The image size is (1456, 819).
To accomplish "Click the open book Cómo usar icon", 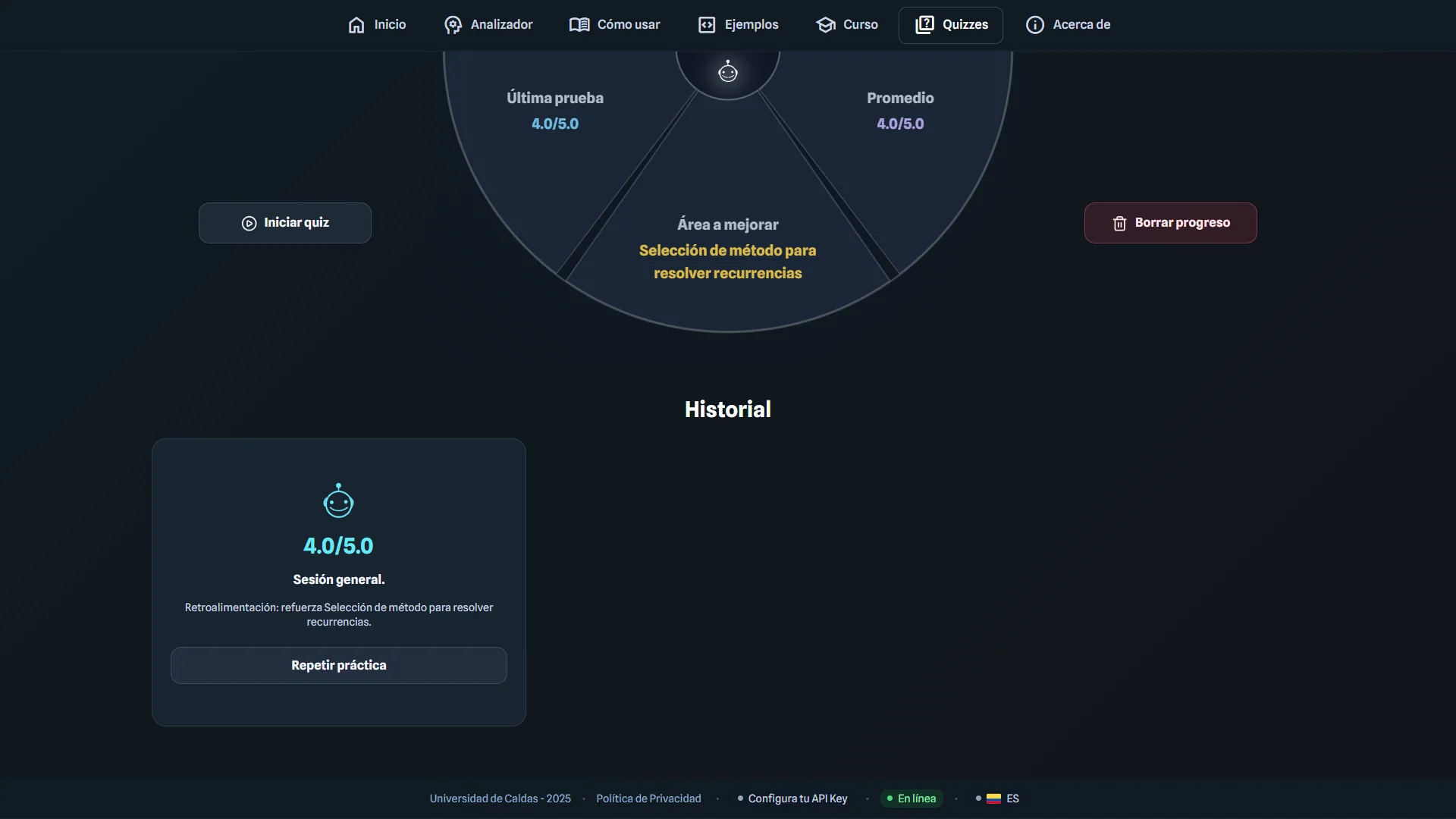I will click(x=579, y=25).
